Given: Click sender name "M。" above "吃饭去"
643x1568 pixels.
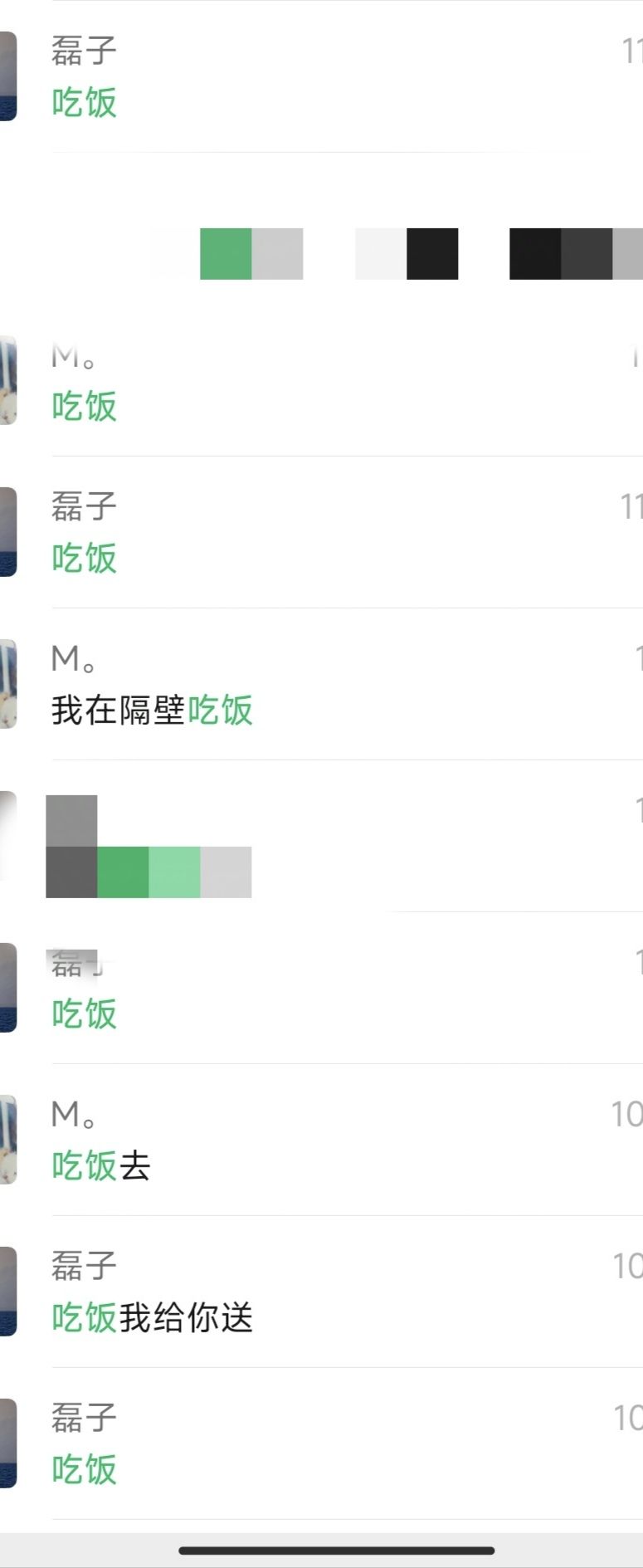Looking at the screenshot, I should (73, 1115).
